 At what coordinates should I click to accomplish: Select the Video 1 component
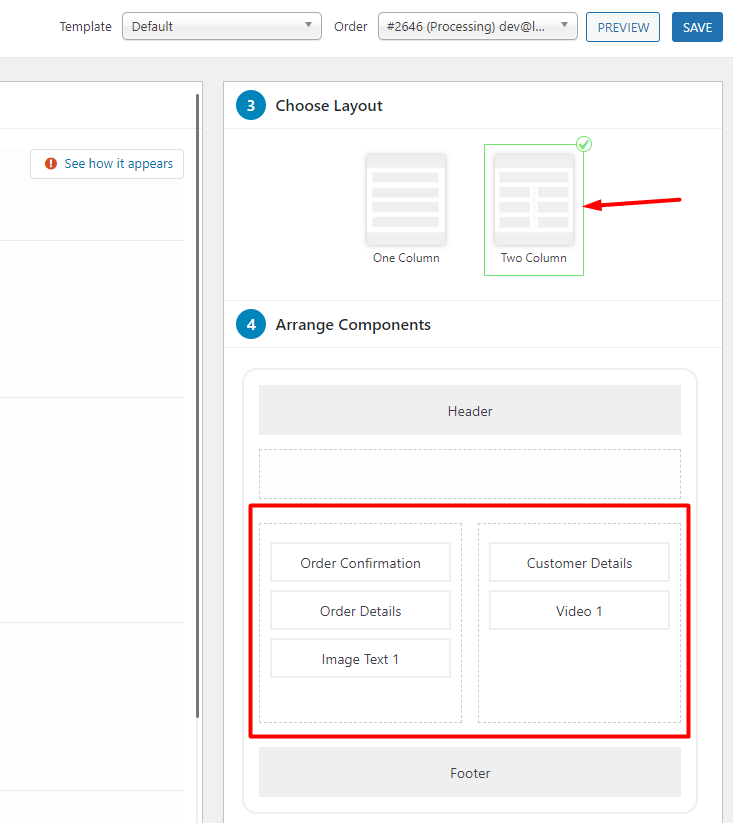(579, 610)
